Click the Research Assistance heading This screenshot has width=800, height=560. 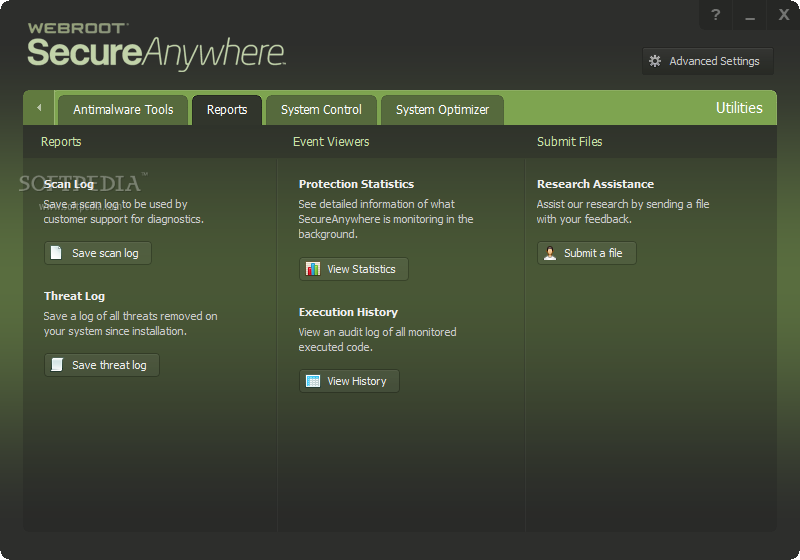click(x=595, y=184)
